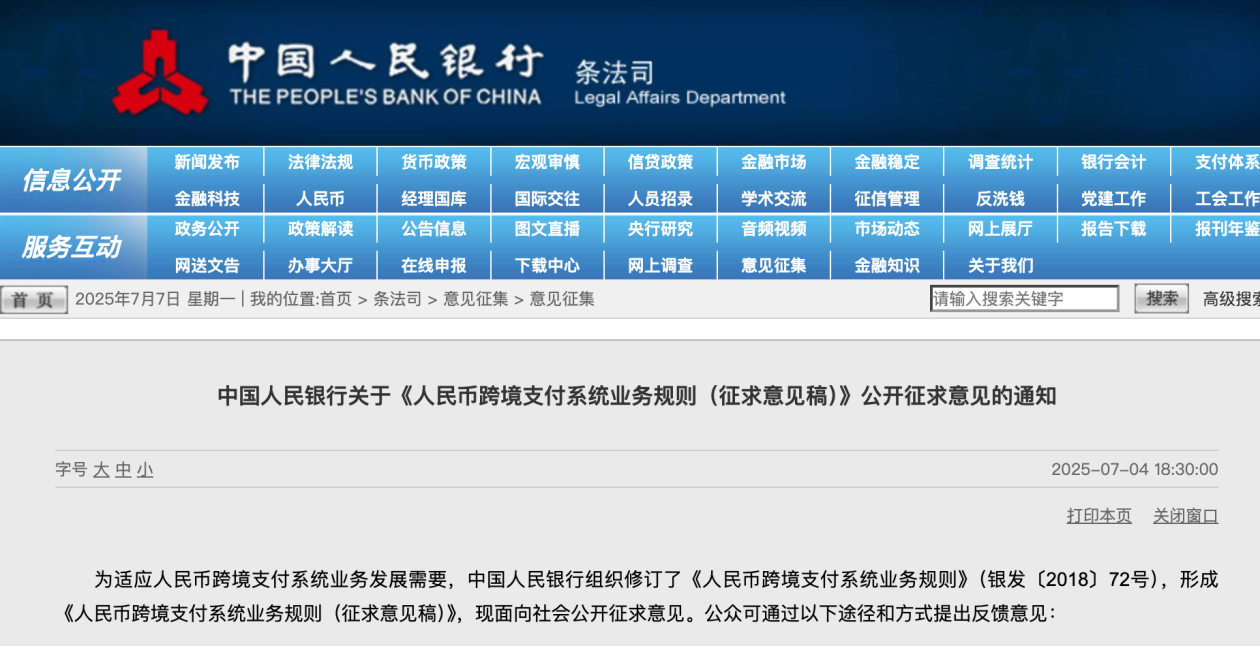Click the first 意见征集 breadcrumb link

(475, 299)
